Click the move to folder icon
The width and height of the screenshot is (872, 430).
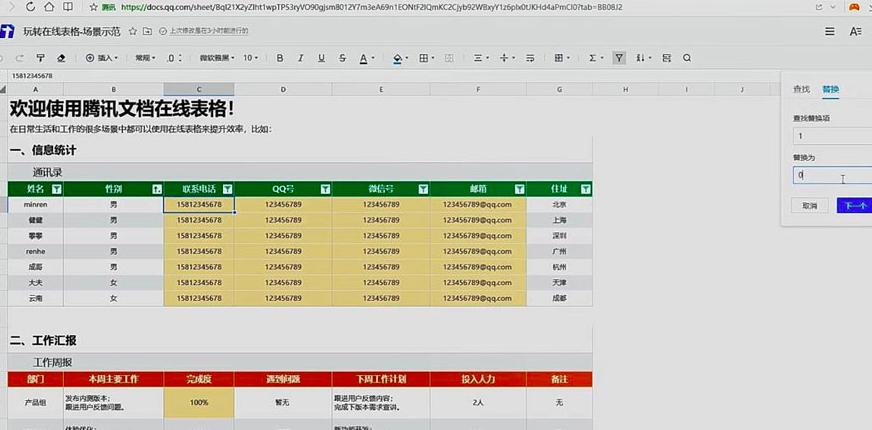147,31
